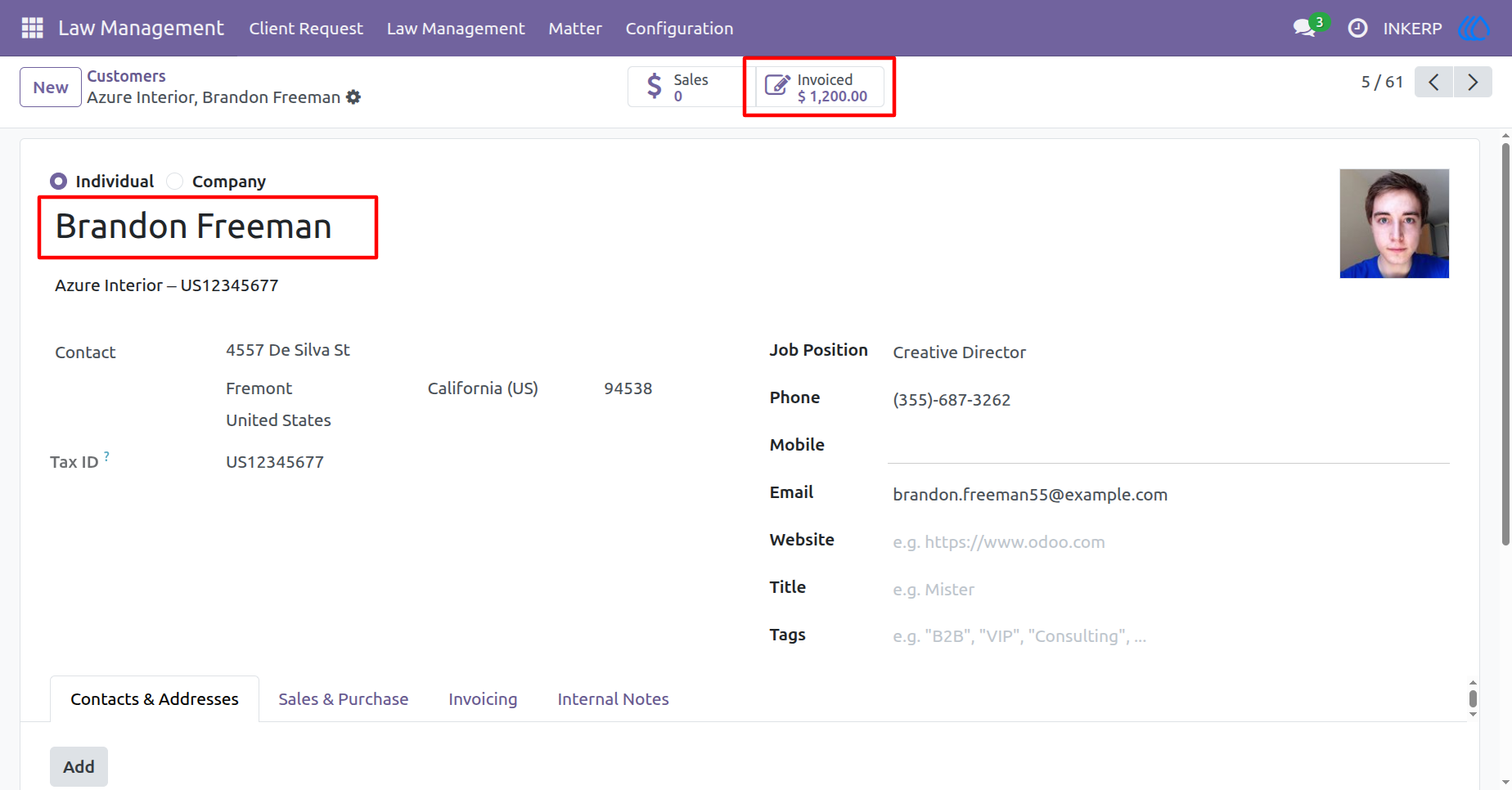1512x790 pixels.
Task: Open the activities clock icon
Action: tap(1357, 28)
